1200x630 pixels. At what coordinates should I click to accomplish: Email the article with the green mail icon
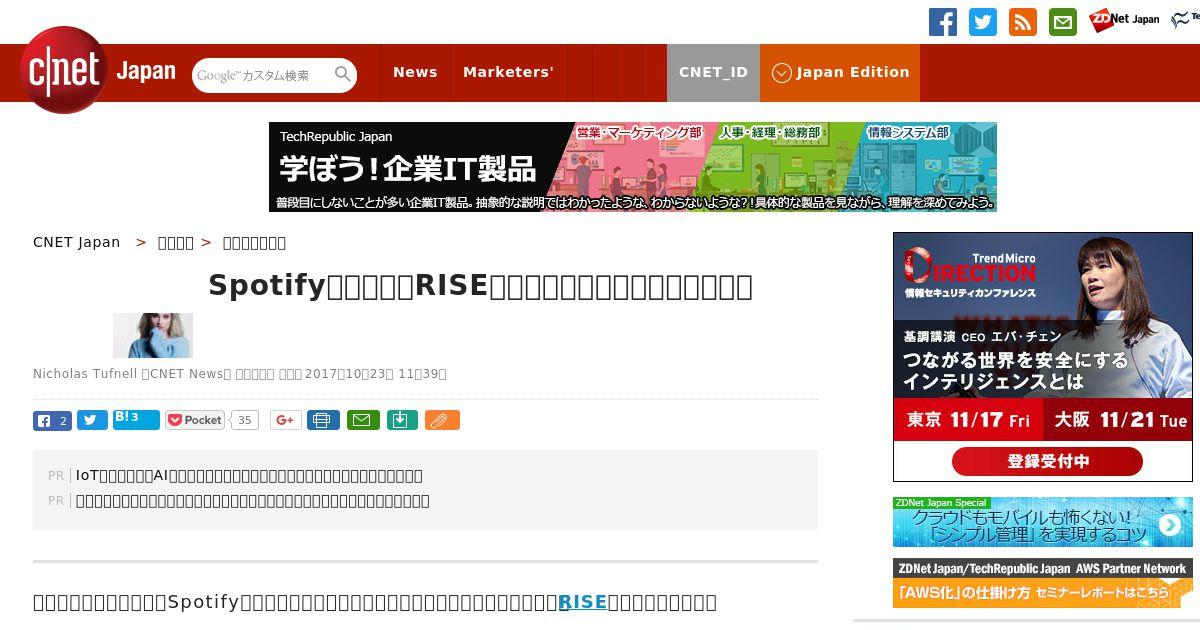[363, 420]
